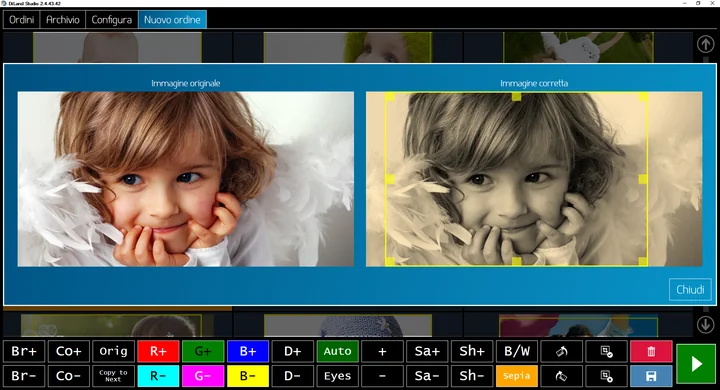
Task: Click the up arrow circle icon
Action: (706, 44)
